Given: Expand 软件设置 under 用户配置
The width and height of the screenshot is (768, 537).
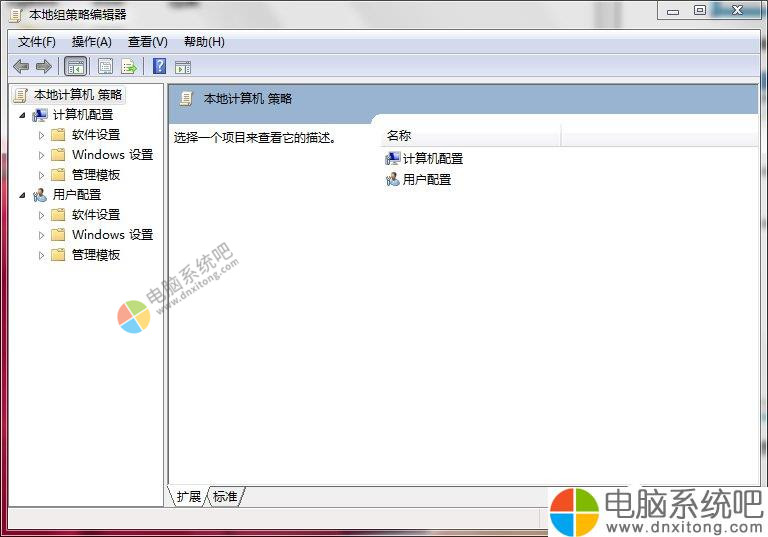Looking at the screenshot, I should point(42,215).
